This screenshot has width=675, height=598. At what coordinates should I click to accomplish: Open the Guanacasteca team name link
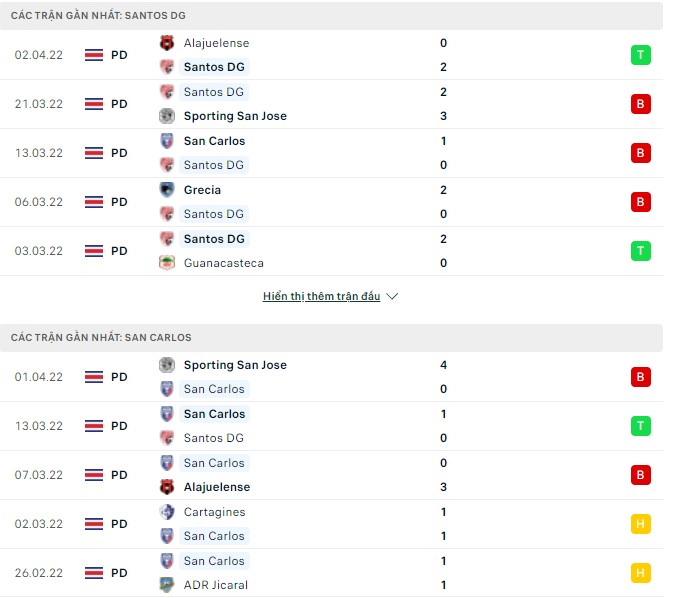coord(224,263)
